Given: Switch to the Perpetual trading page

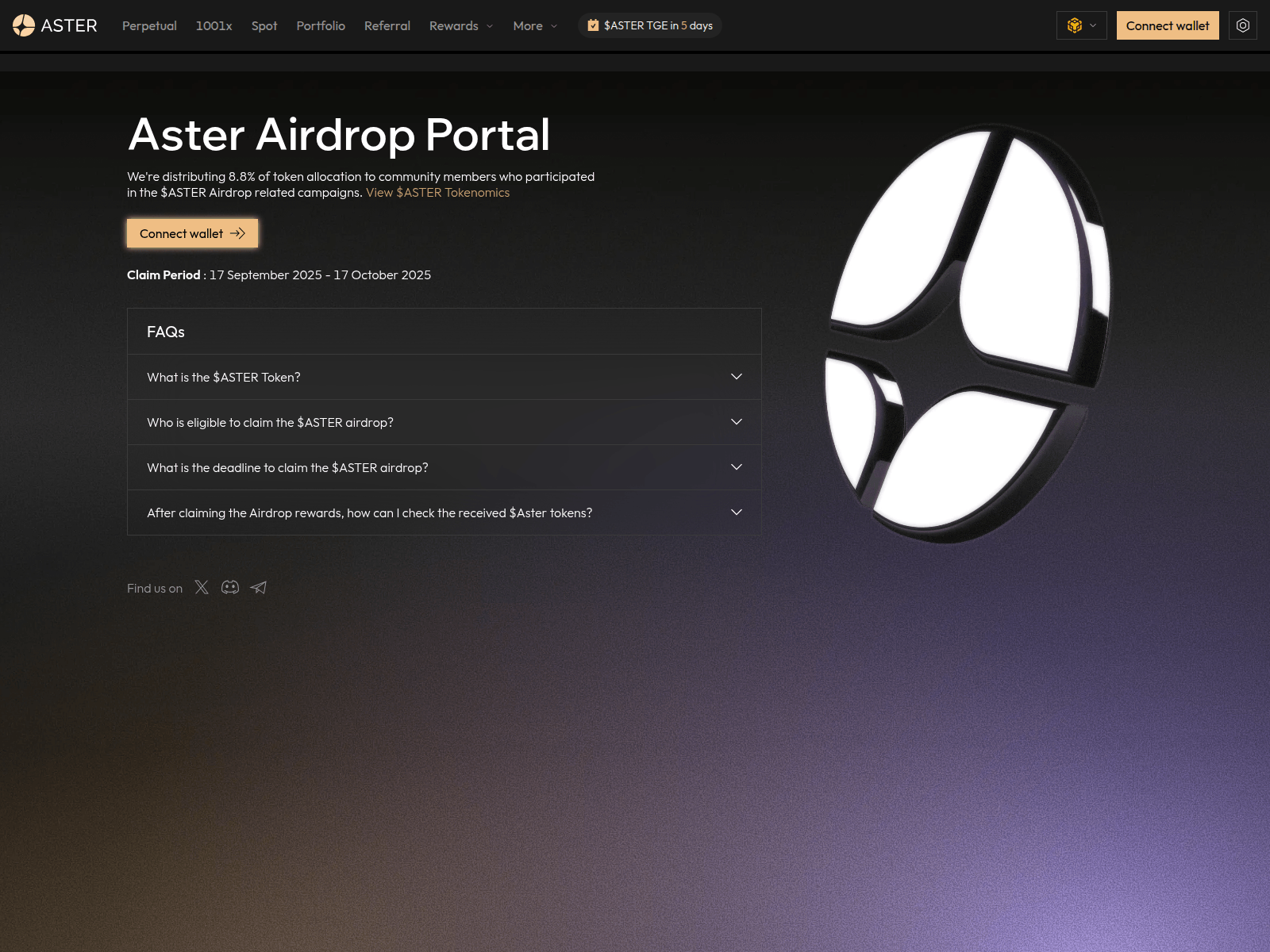Looking at the screenshot, I should (148, 25).
